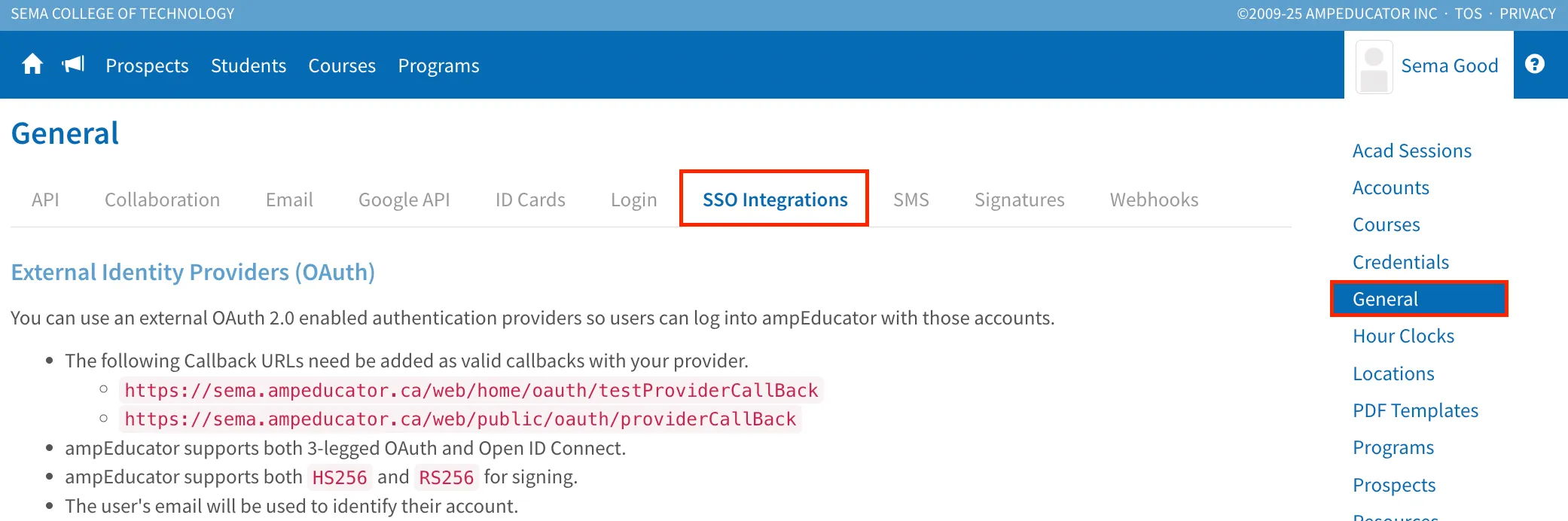Switch to the API tab
The height and width of the screenshot is (521, 1568).
pos(45,200)
